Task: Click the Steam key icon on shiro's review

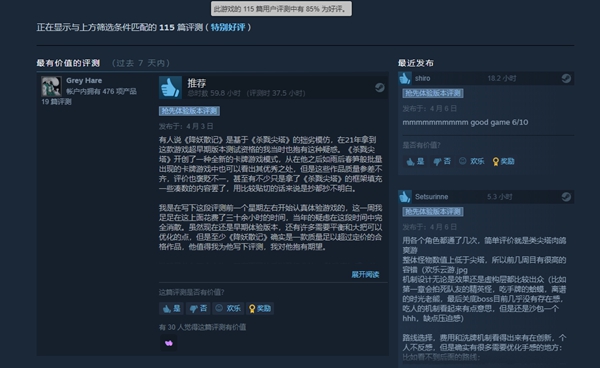Action: click(566, 78)
